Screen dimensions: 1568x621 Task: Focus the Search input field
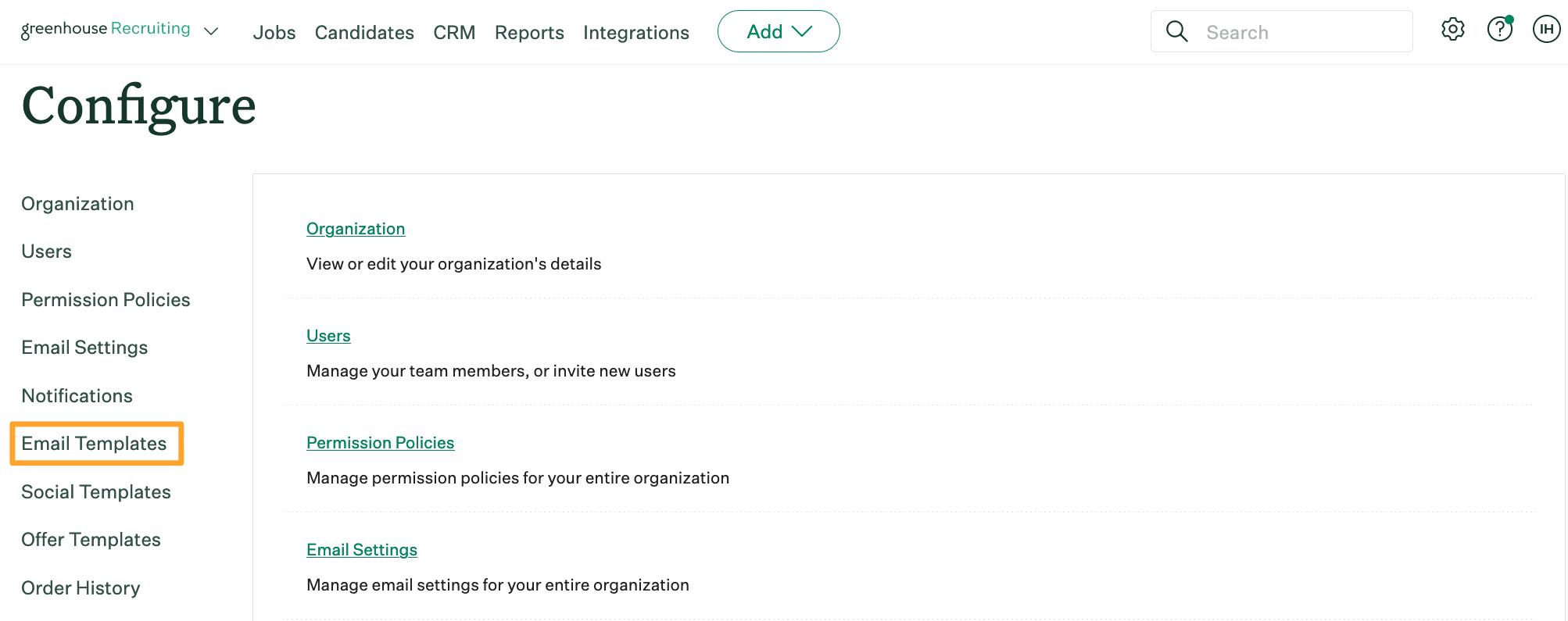(1282, 31)
